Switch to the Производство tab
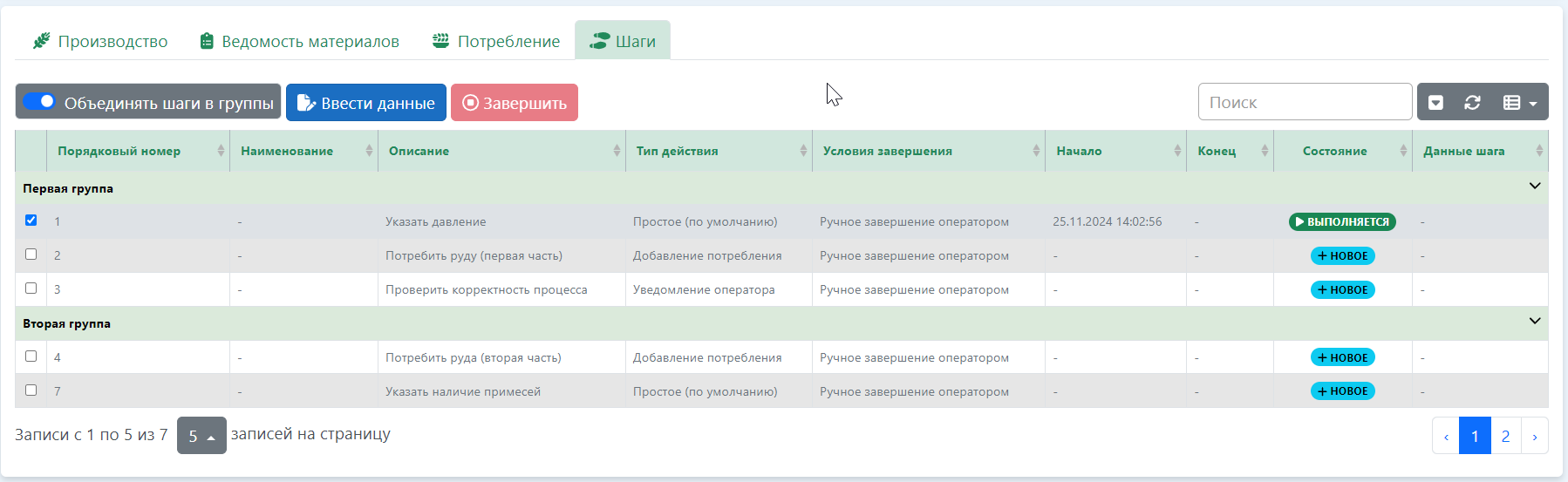The image size is (1568, 482). point(100,41)
